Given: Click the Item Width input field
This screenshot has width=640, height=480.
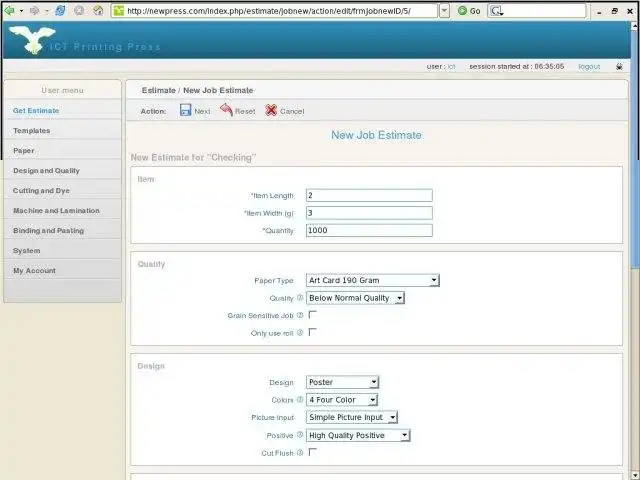Looking at the screenshot, I should 369,213.
